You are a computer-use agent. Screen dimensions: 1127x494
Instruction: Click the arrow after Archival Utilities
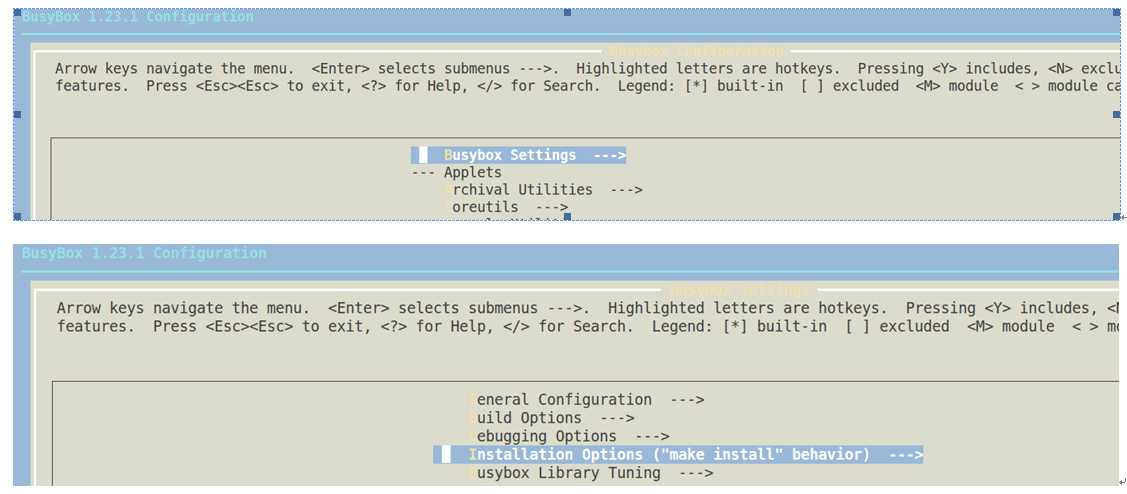626,190
